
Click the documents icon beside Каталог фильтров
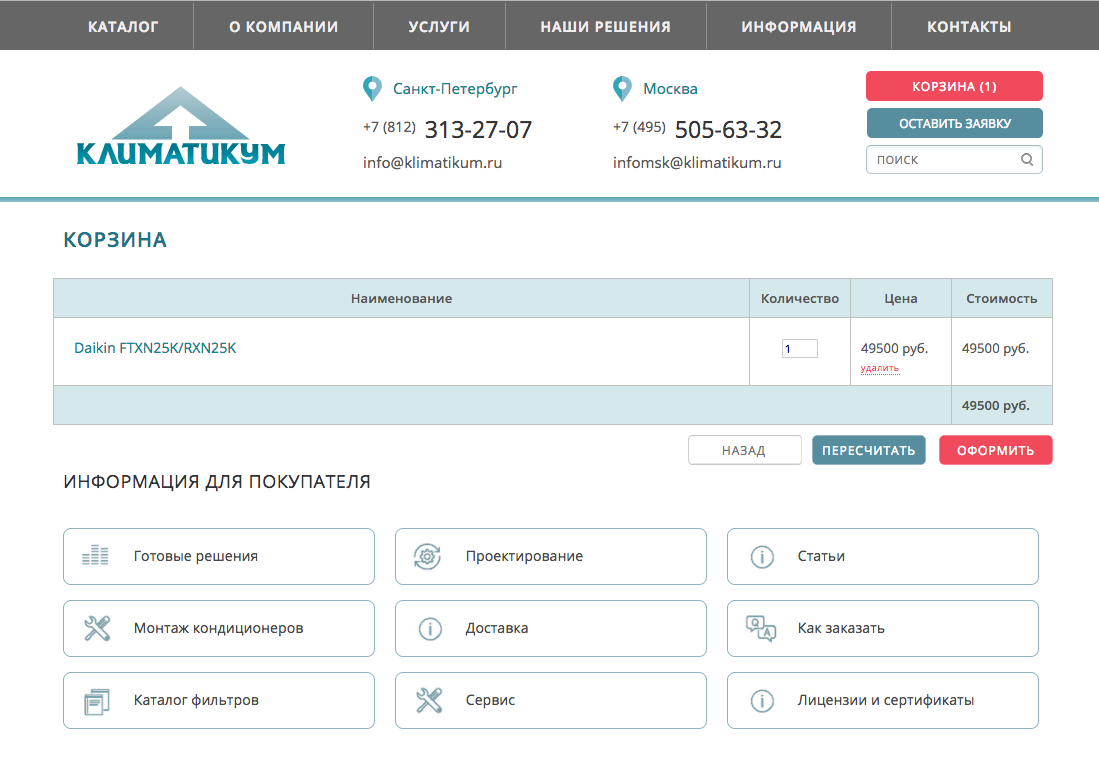tap(96, 701)
